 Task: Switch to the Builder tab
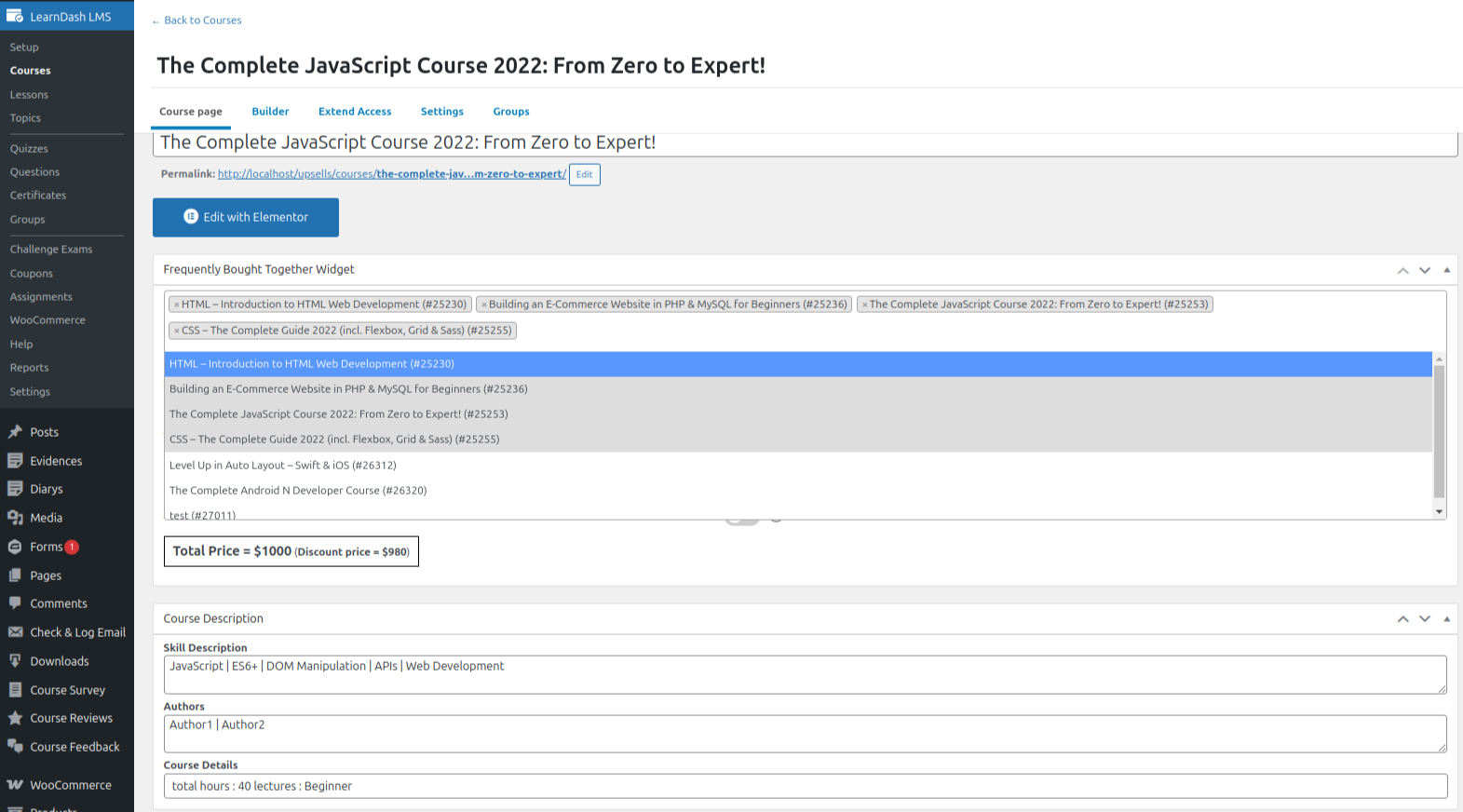(270, 112)
